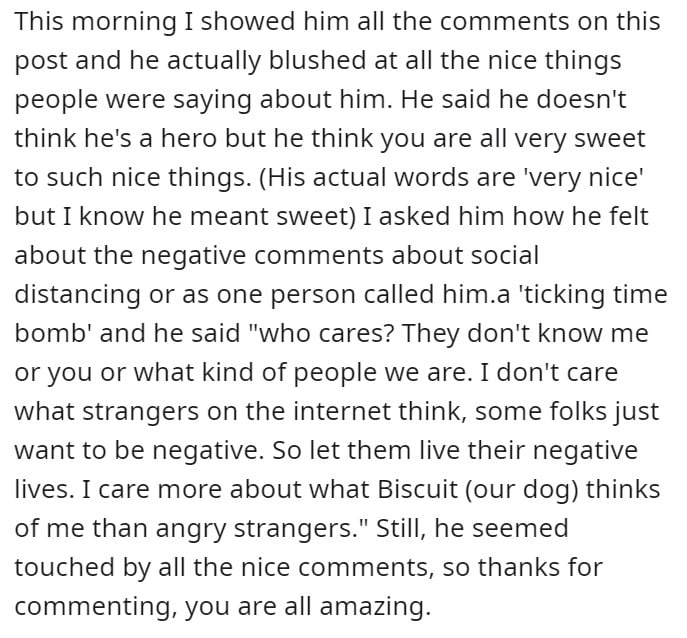Click the word 'hero' in the paragraph

[x=188, y=138]
